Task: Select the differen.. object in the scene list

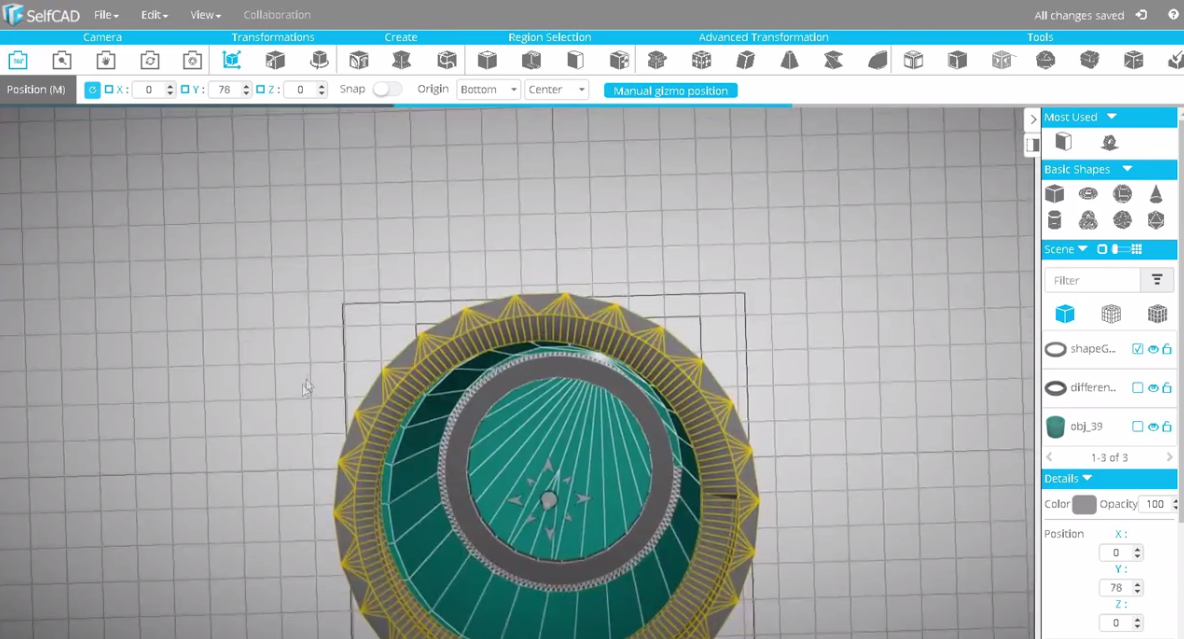Action: tap(1092, 387)
